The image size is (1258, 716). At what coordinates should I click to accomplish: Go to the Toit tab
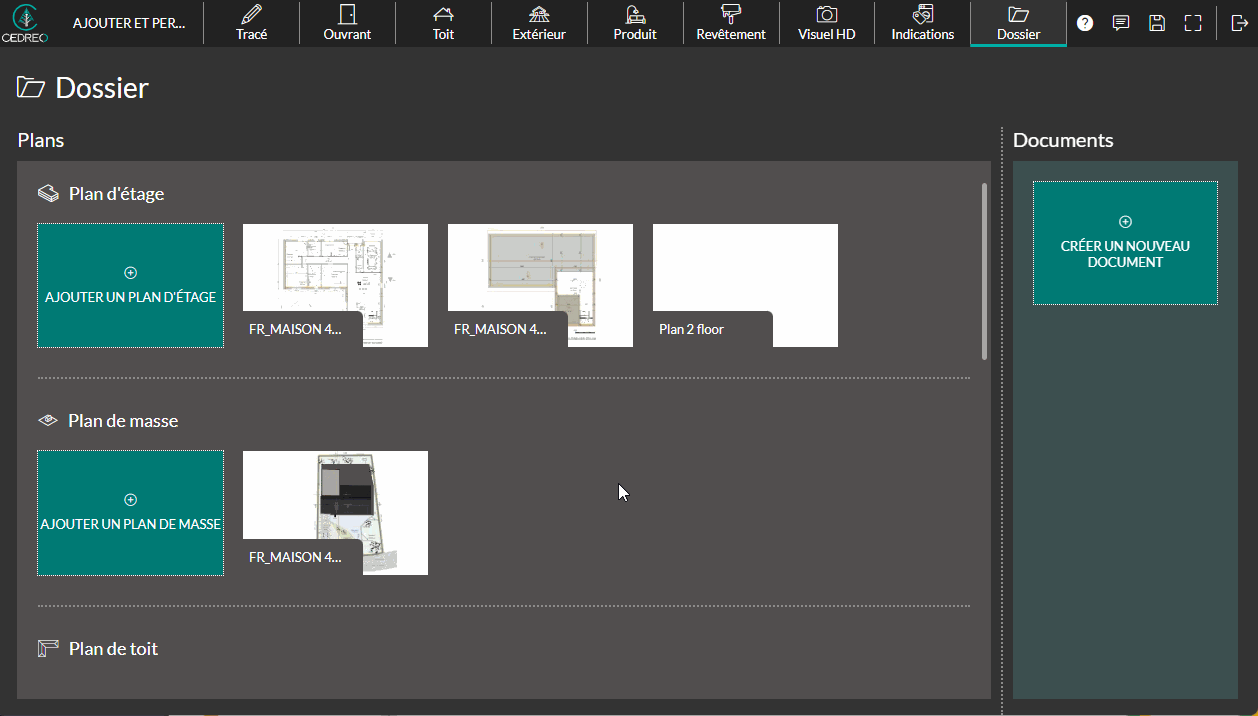[x=443, y=23]
